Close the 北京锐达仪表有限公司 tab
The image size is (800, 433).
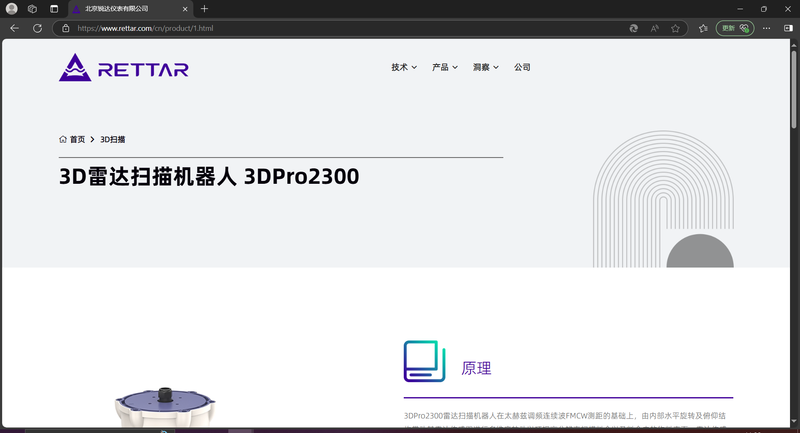tap(185, 9)
